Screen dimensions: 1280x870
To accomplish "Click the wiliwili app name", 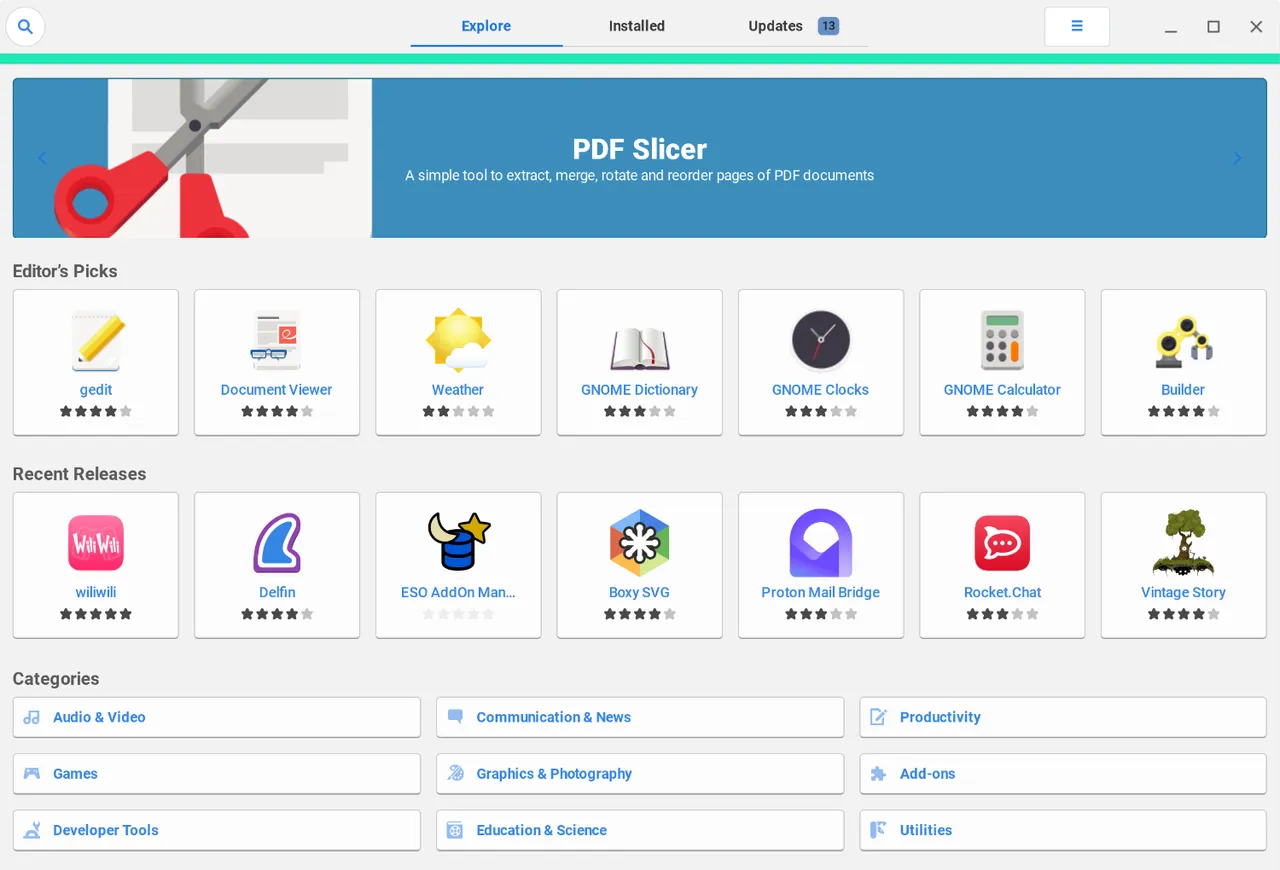I will 96,592.
